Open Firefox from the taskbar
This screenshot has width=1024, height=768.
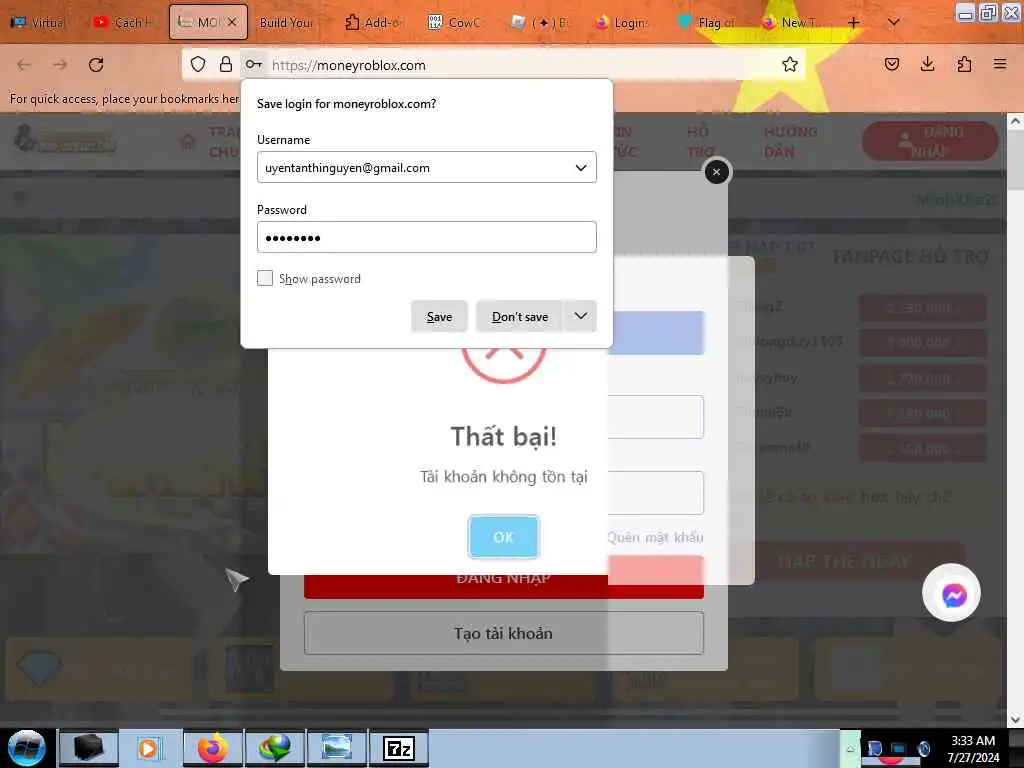click(x=213, y=748)
